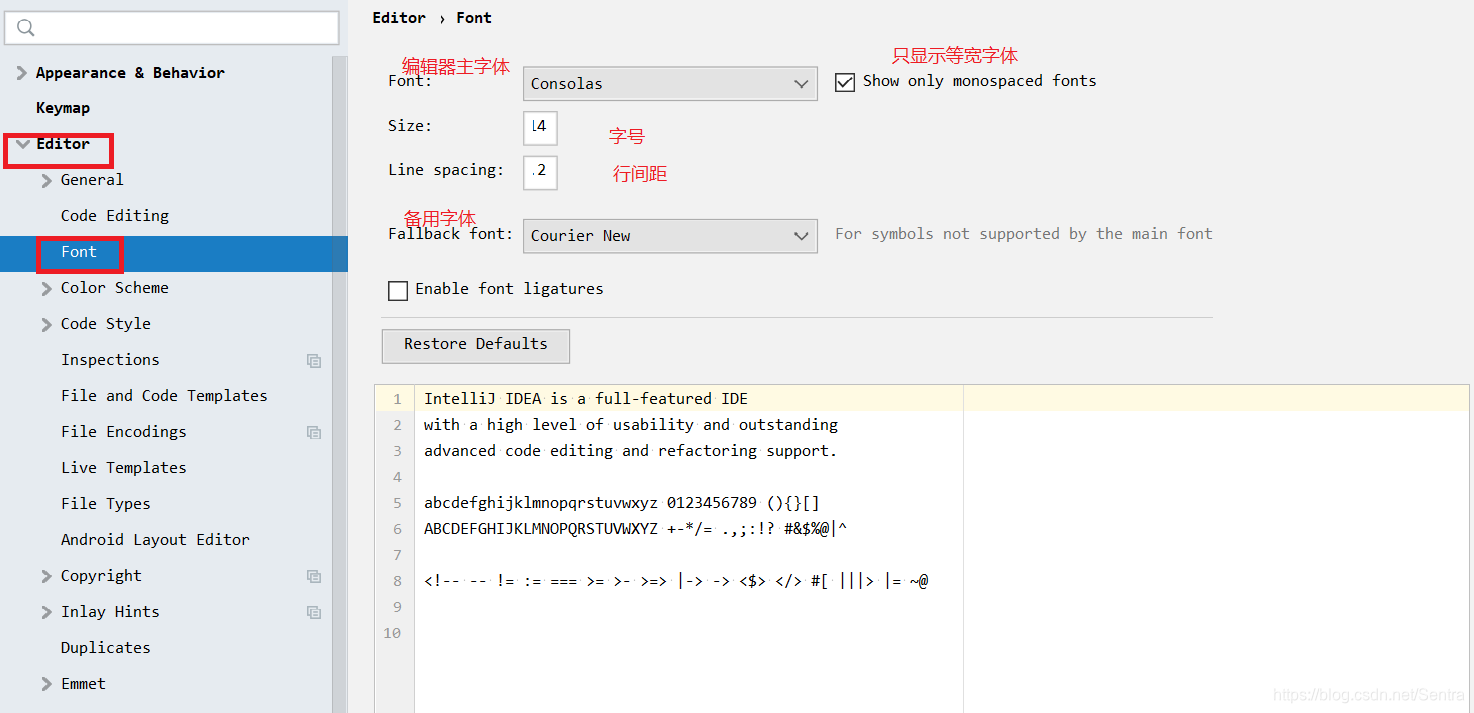Click the settings search field
The height and width of the screenshot is (713, 1474).
click(172, 28)
